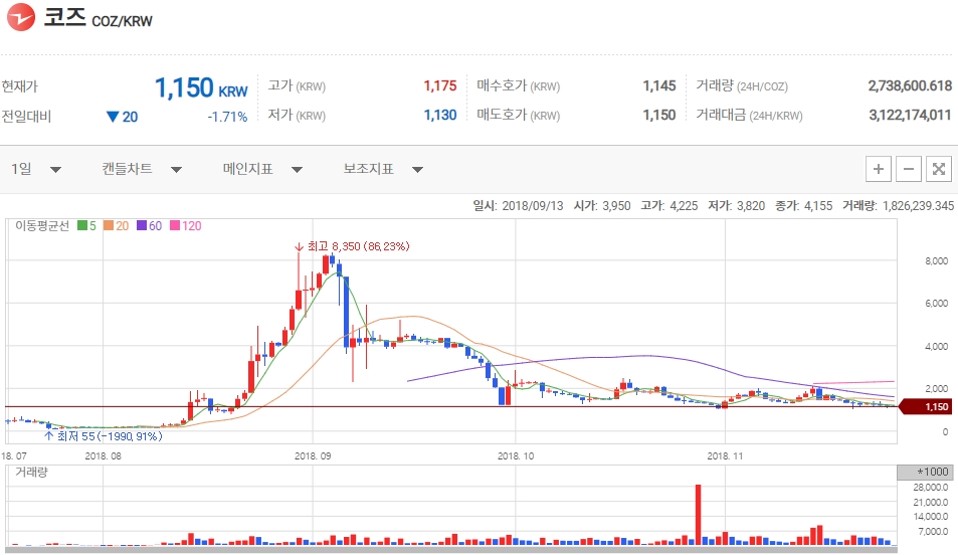This screenshot has height=555, width=958.
Task: Click the 8,000 price axis label
Action: click(937, 261)
